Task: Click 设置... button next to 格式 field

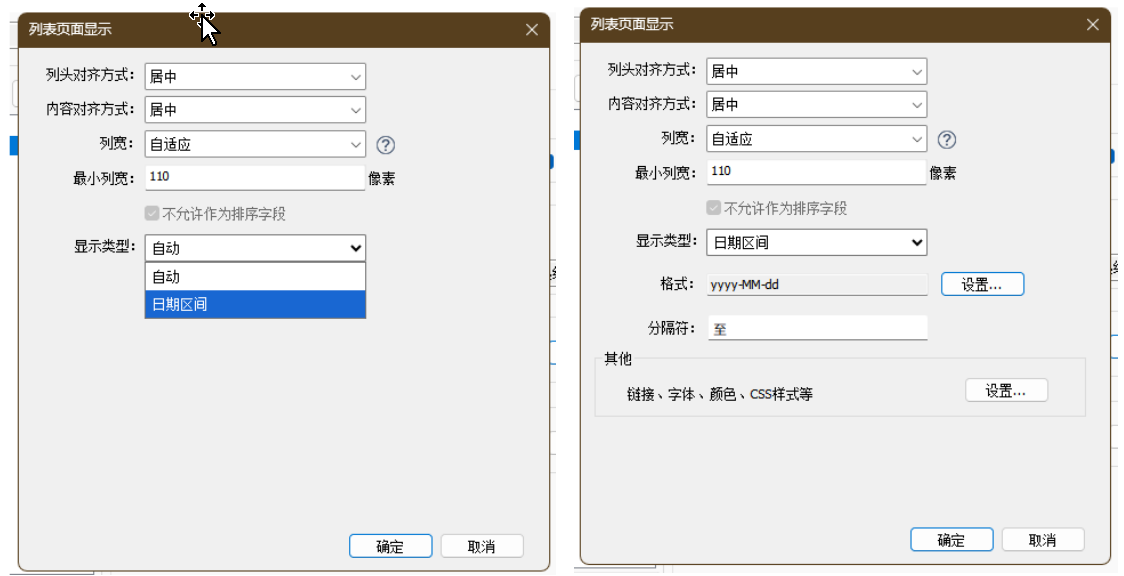Action: (982, 285)
